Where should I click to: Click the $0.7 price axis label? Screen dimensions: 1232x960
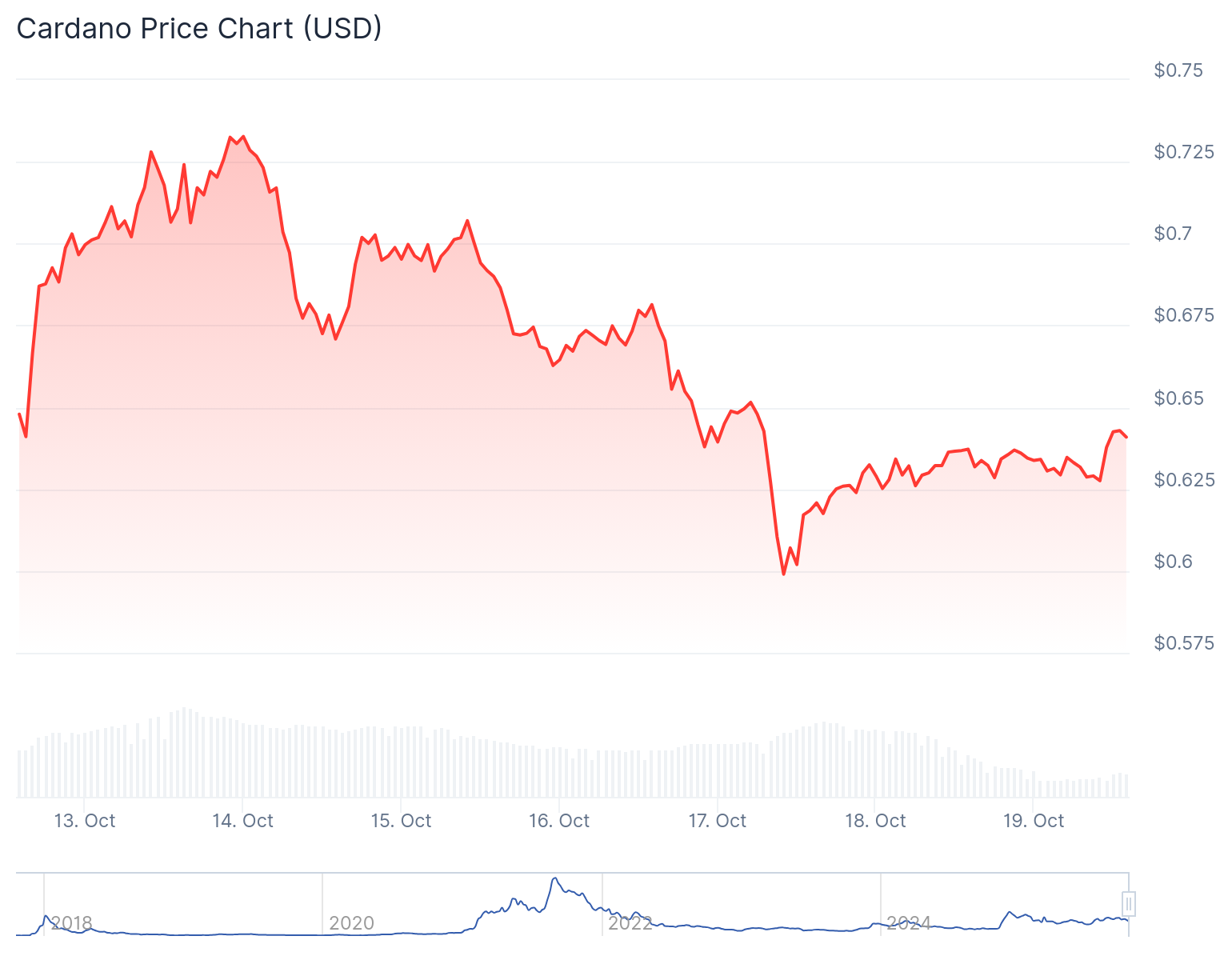[1173, 234]
